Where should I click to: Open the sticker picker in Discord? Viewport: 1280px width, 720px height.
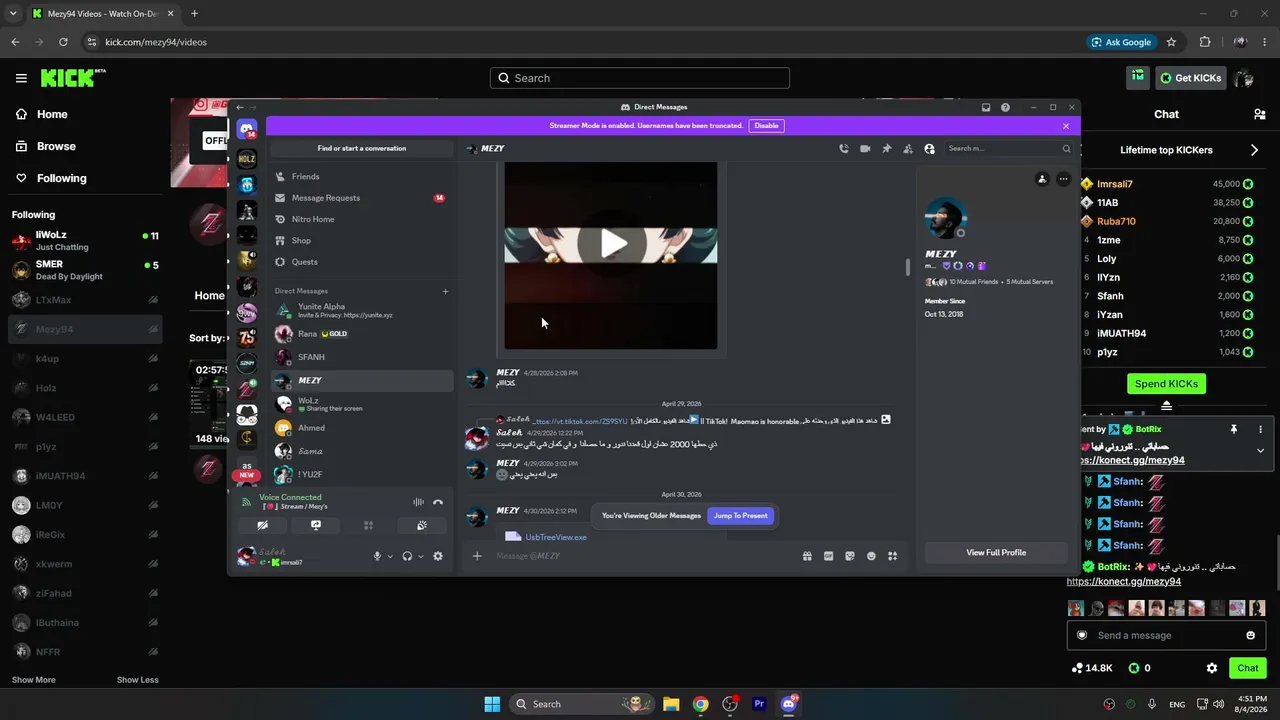coord(850,556)
